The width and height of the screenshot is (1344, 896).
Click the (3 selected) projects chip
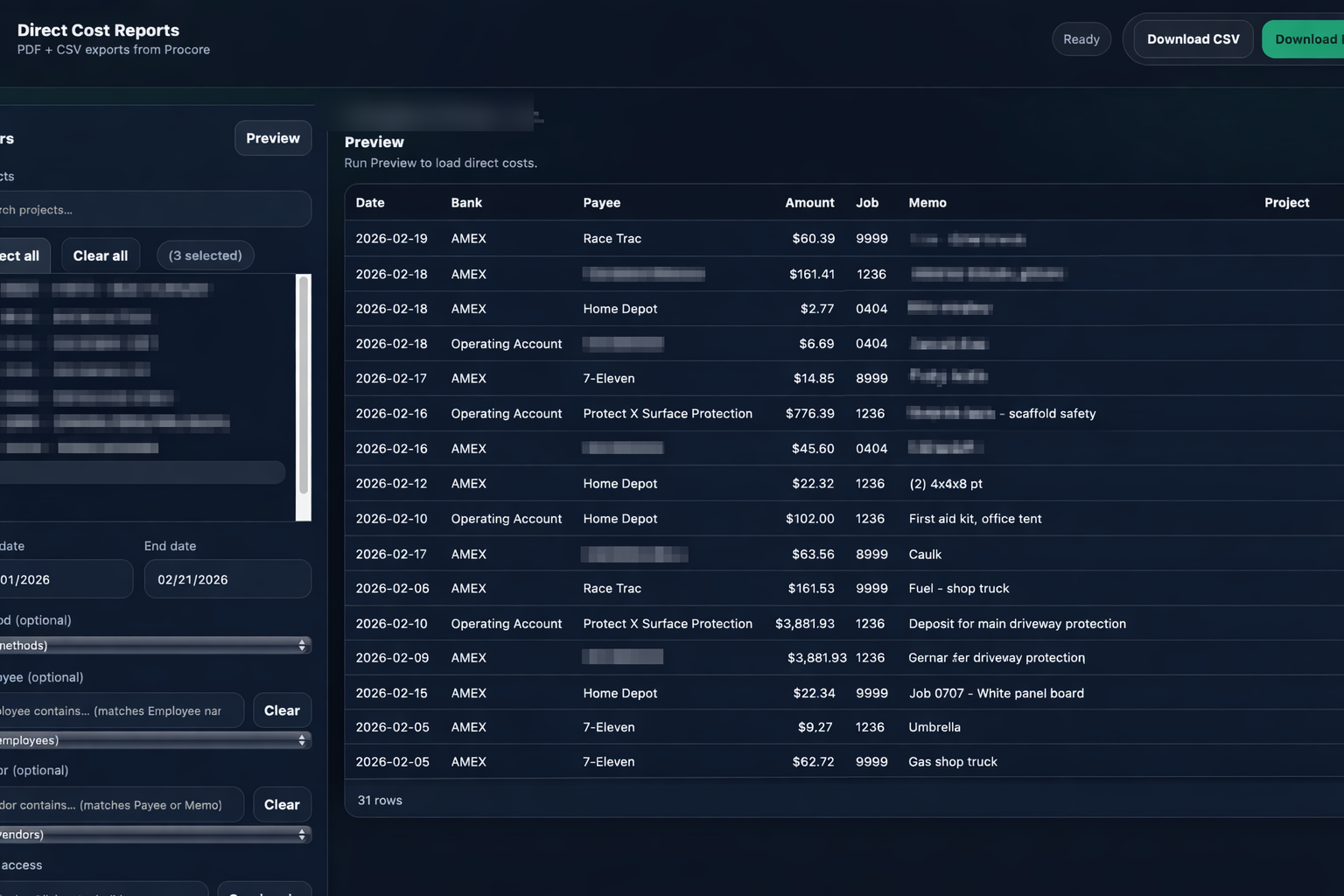pyautogui.click(x=204, y=255)
